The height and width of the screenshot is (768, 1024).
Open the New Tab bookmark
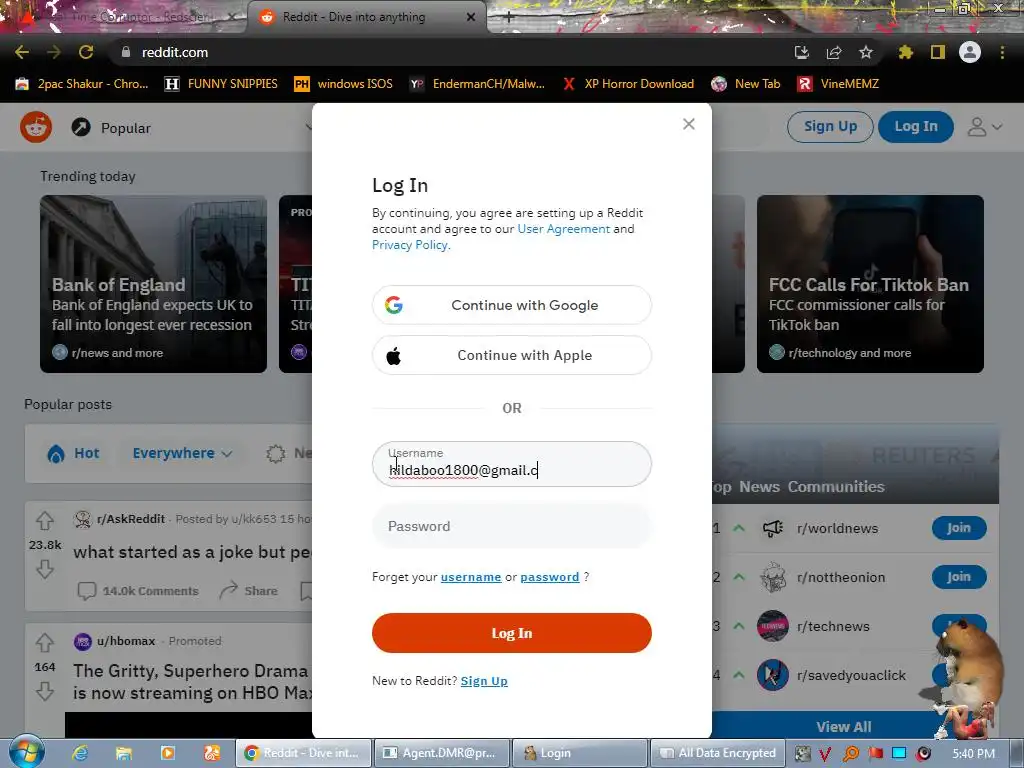746,84
